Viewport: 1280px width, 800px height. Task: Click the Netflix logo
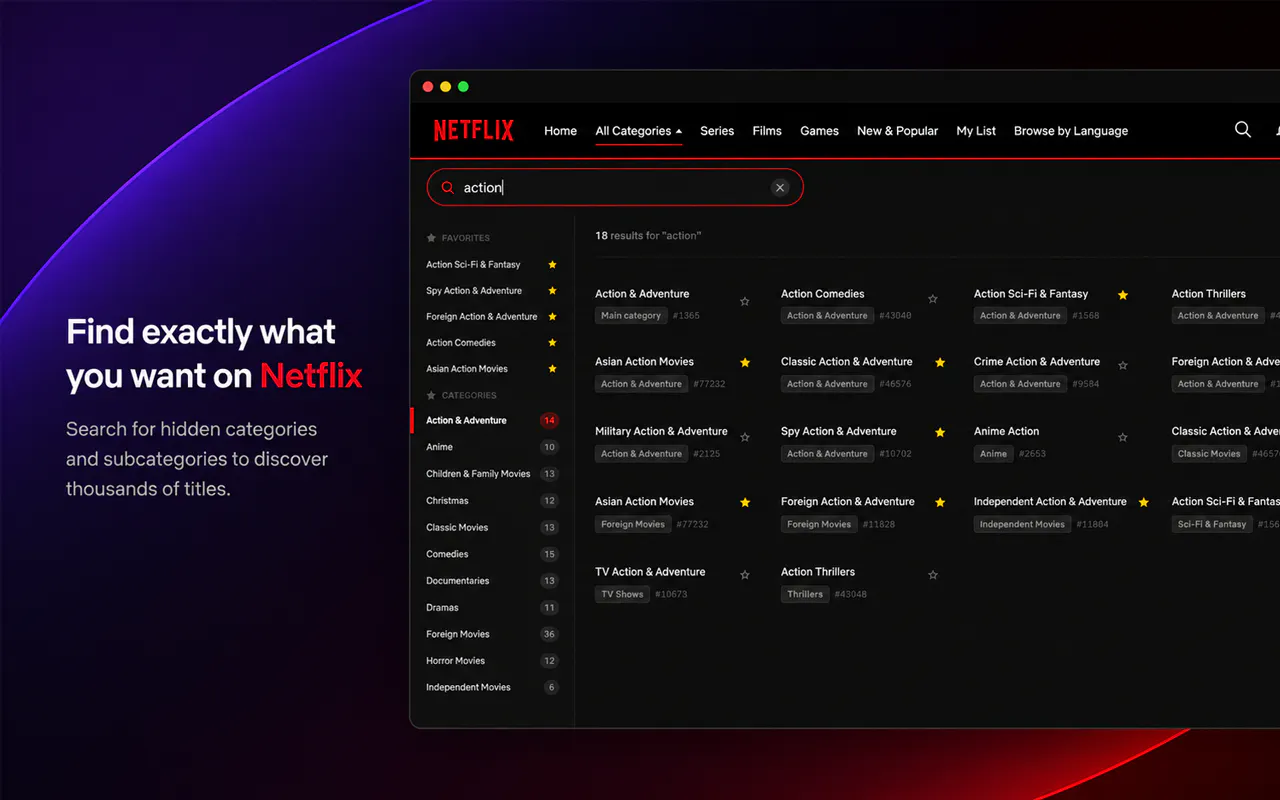pyautogui.click(x=473, y=131)
